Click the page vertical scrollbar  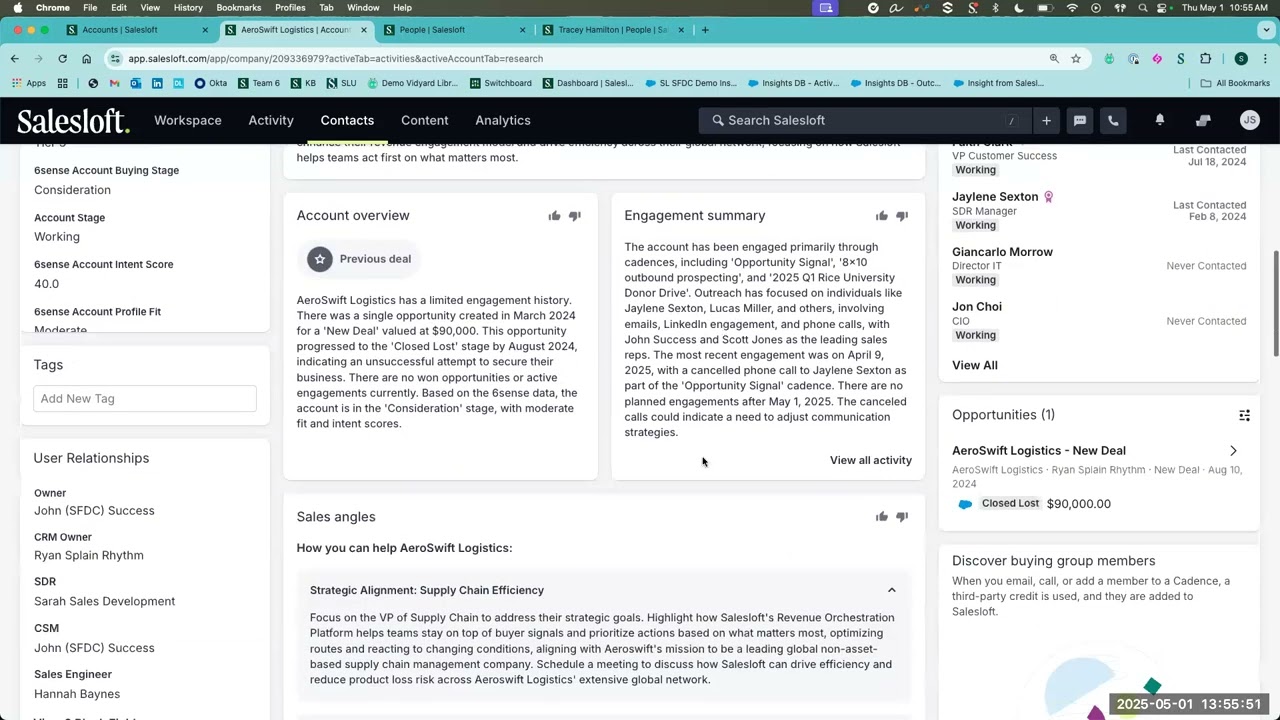(1275, 303)
